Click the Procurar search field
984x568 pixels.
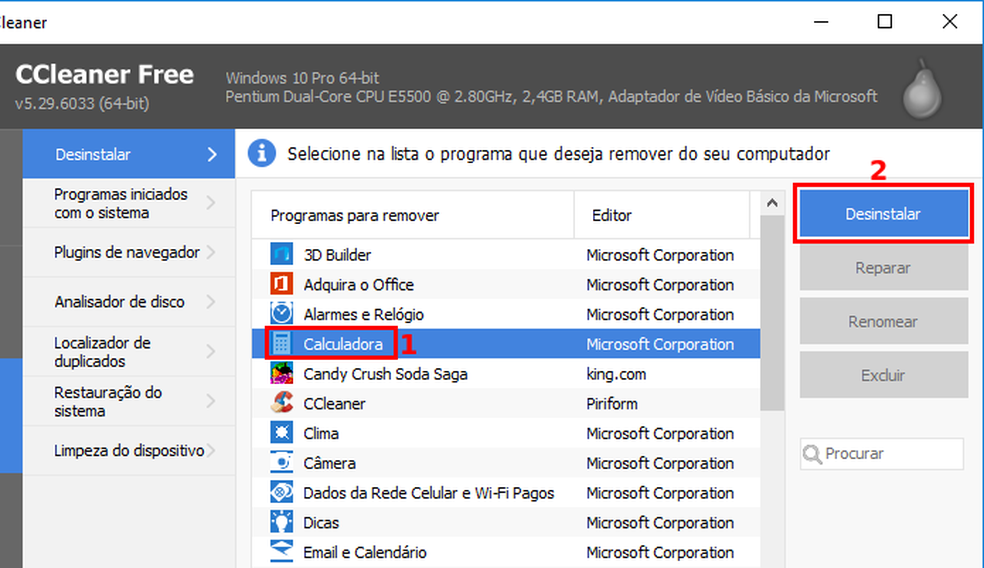click(x=882, y=454)
